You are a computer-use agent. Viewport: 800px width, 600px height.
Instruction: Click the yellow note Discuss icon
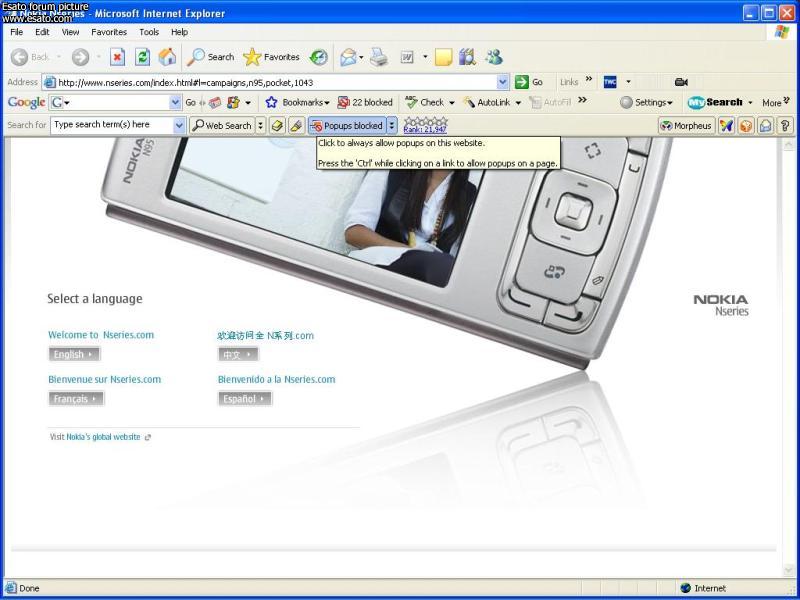443,57
